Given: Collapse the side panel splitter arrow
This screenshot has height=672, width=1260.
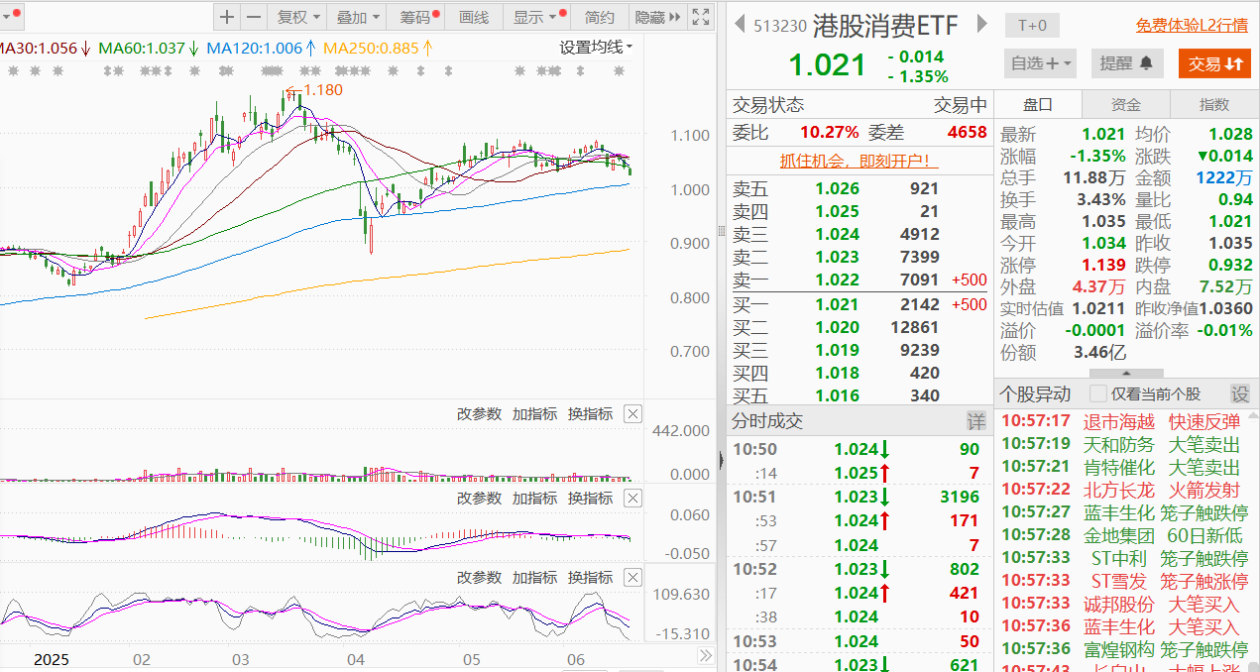Looking at the screenshot, I should (x=720, y=460).
